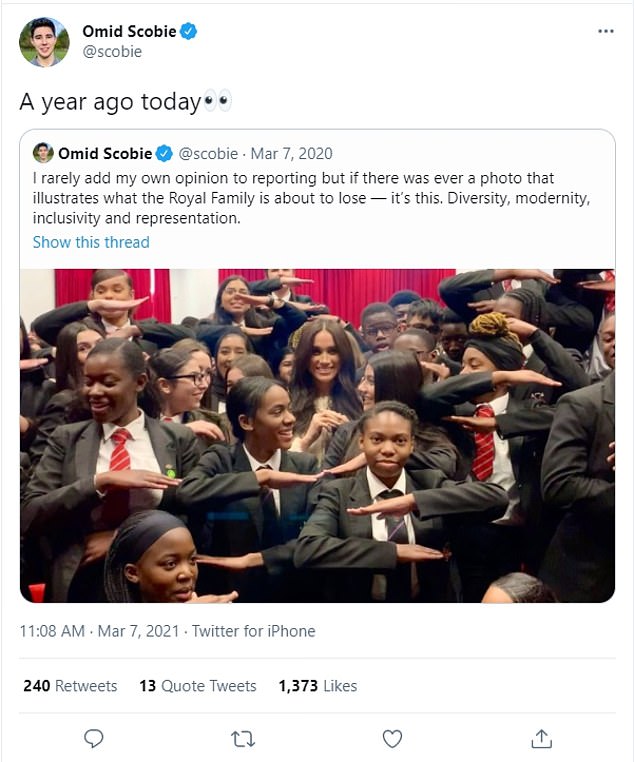Click the Omid Scobie display name at top

click(129, 31)
